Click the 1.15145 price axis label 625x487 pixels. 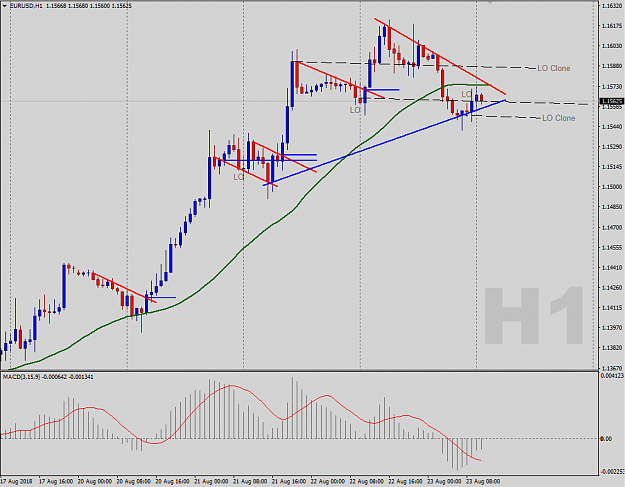click(x=612, y=167)
